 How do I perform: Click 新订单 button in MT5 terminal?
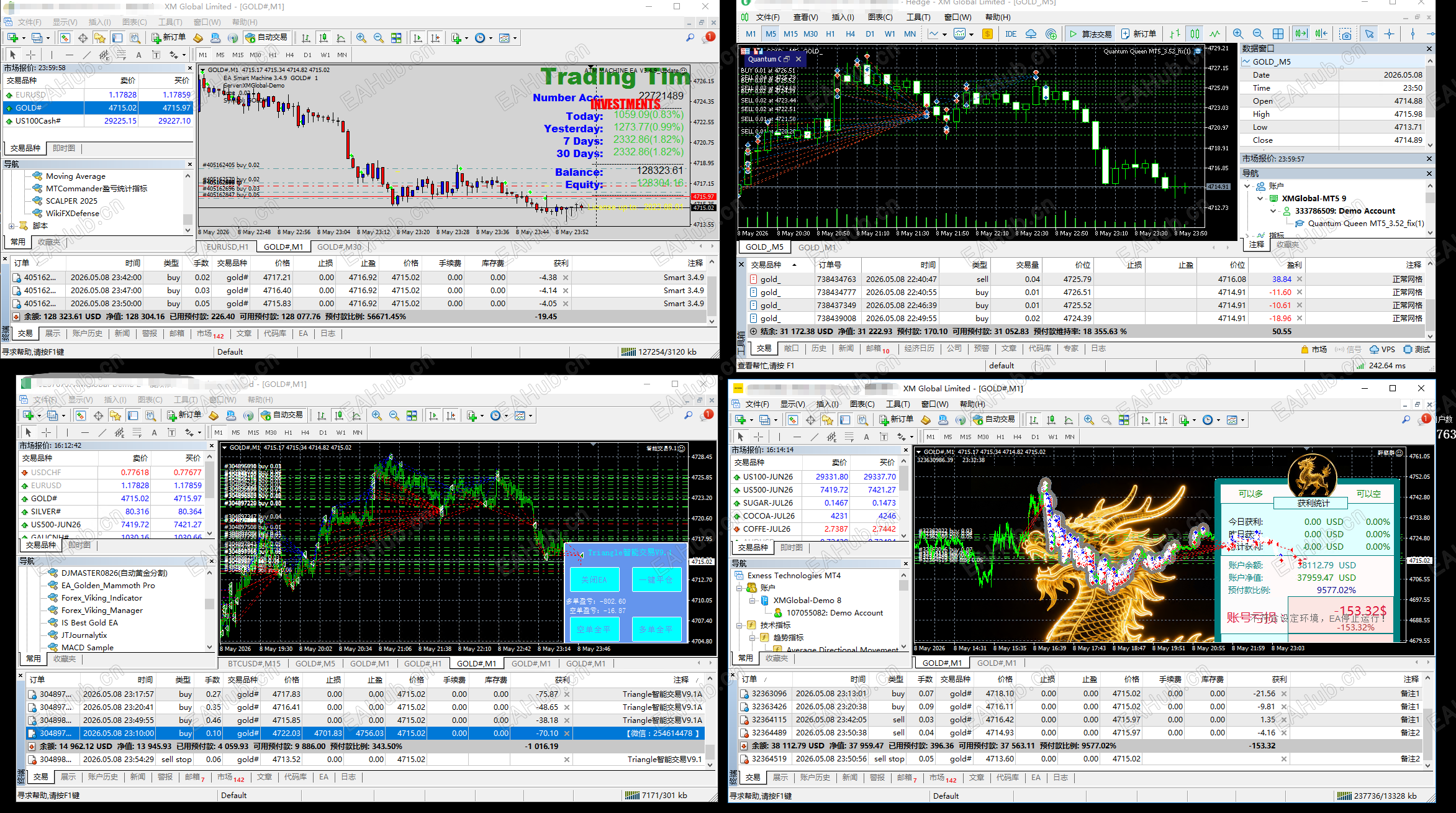(x=1139, y=34)
